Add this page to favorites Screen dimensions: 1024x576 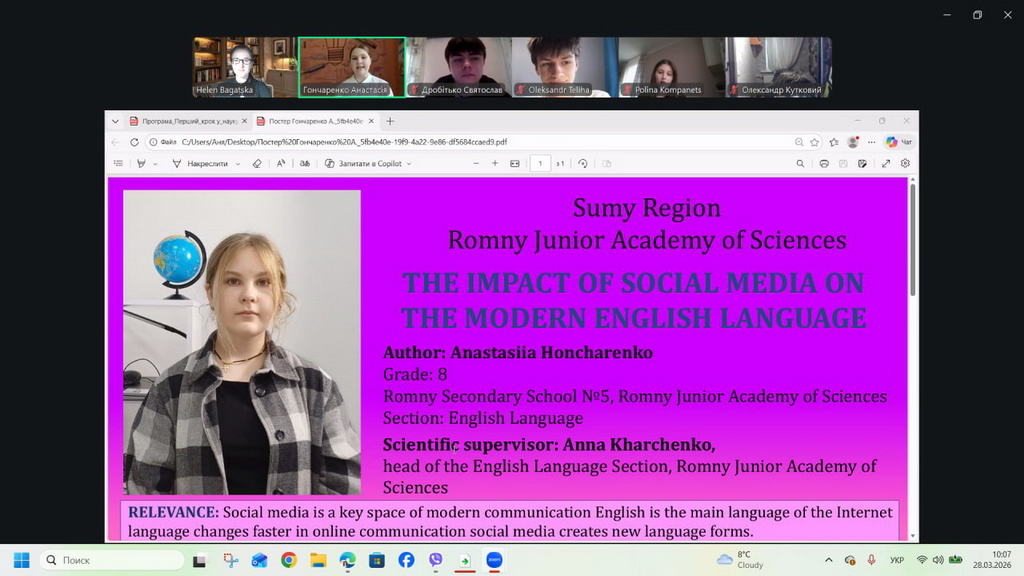816,142
